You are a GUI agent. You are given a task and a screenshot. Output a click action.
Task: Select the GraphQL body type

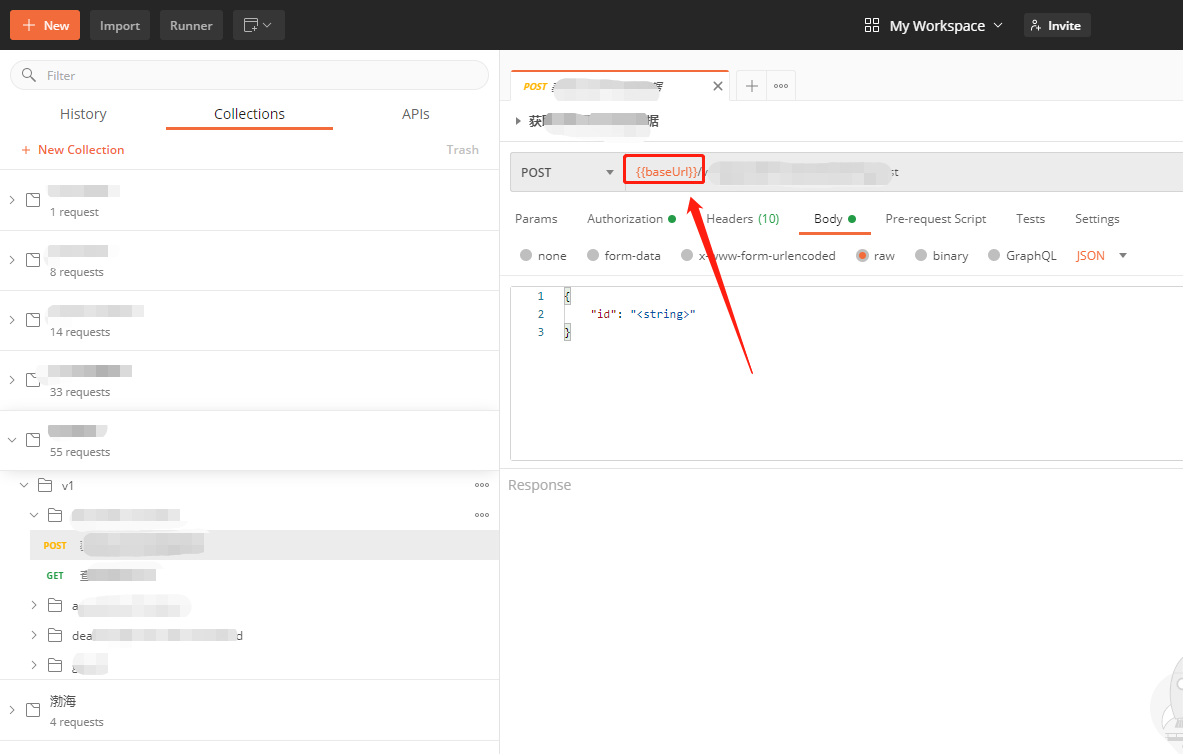[994, 255]
